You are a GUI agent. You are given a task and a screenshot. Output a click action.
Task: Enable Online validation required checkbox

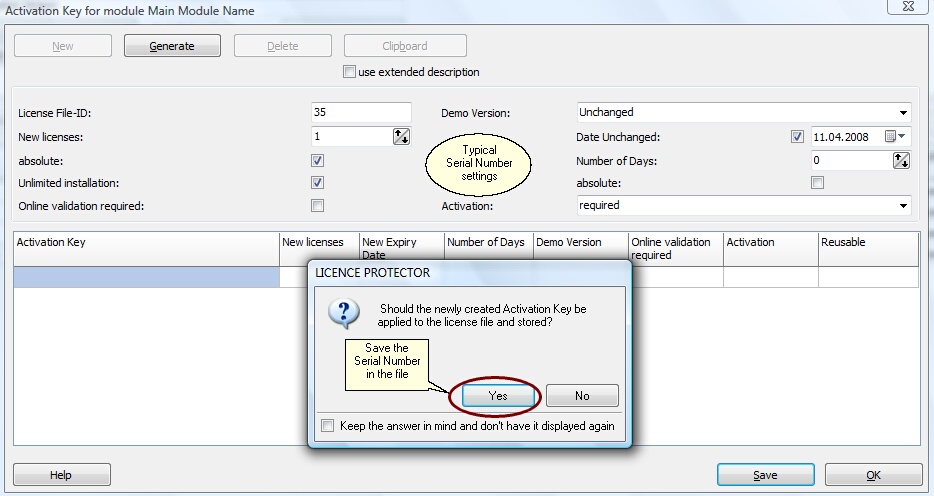pos(317,206)
